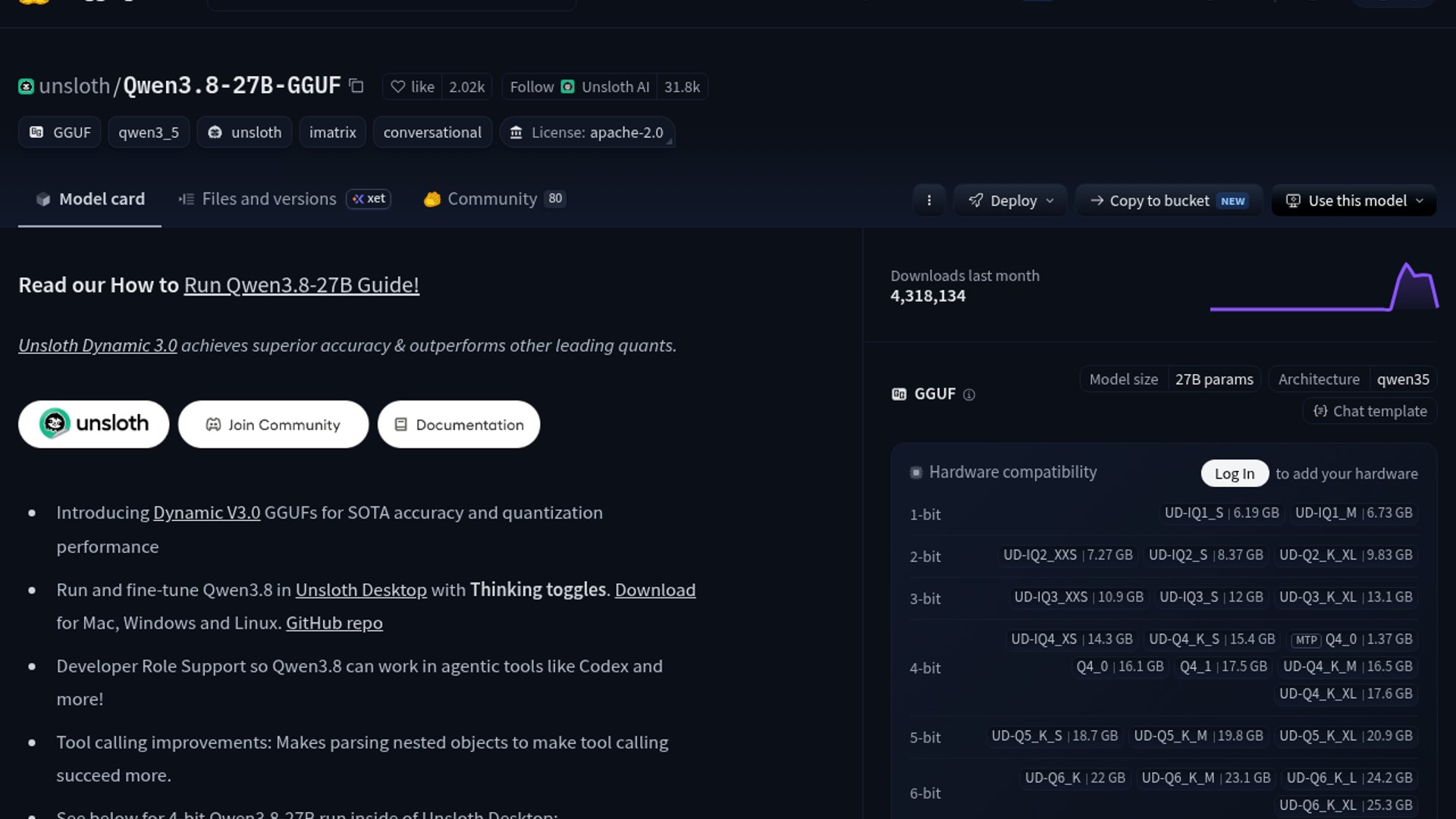Open the Qwen3.8-27B-GGUF model title link
The width and height of the screenshot is (1456, 819).
pos(232,86)
